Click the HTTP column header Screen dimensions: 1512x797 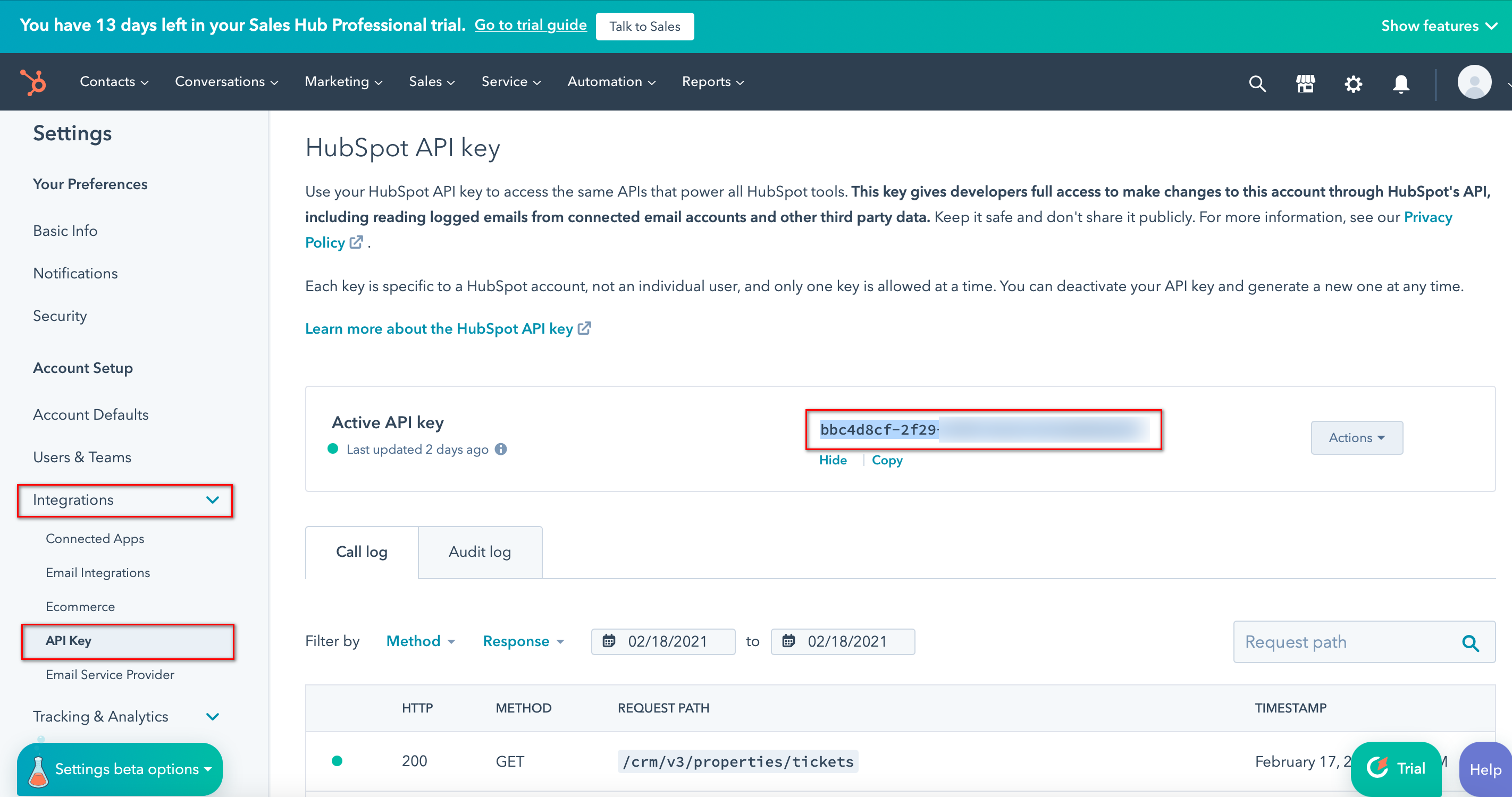[x=417, y=708]
